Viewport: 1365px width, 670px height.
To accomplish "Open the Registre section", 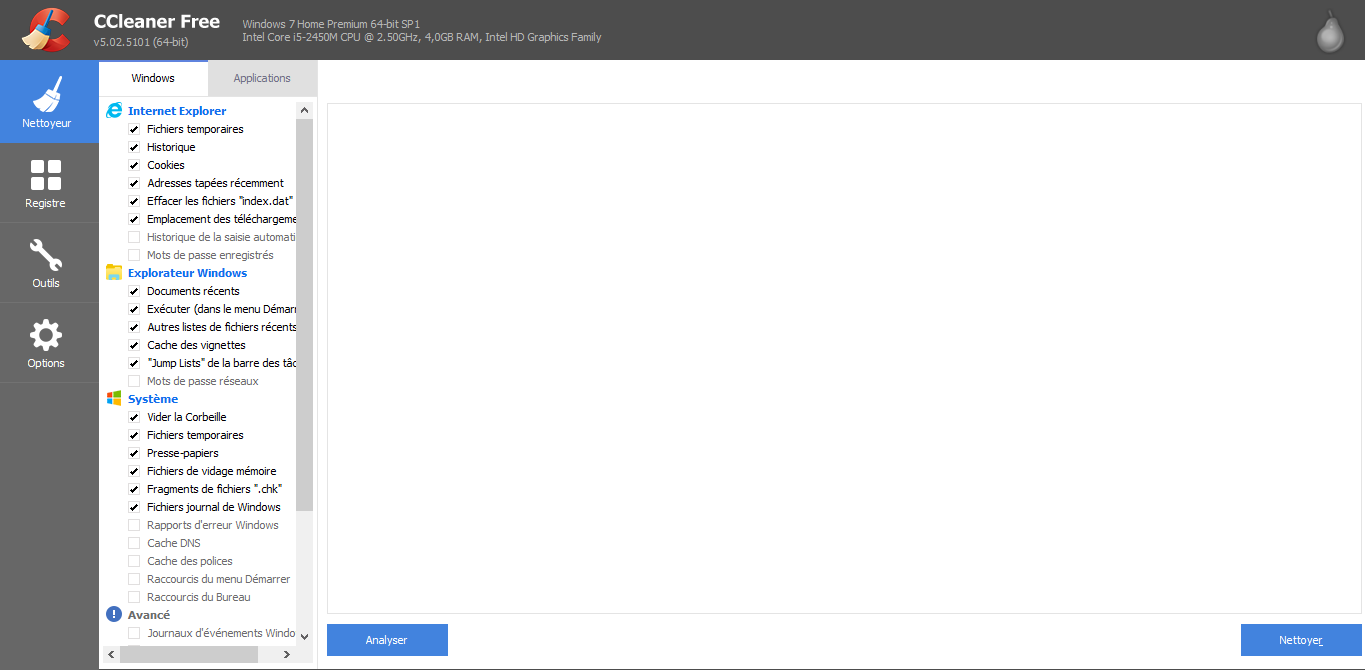I will coord(49,183).
